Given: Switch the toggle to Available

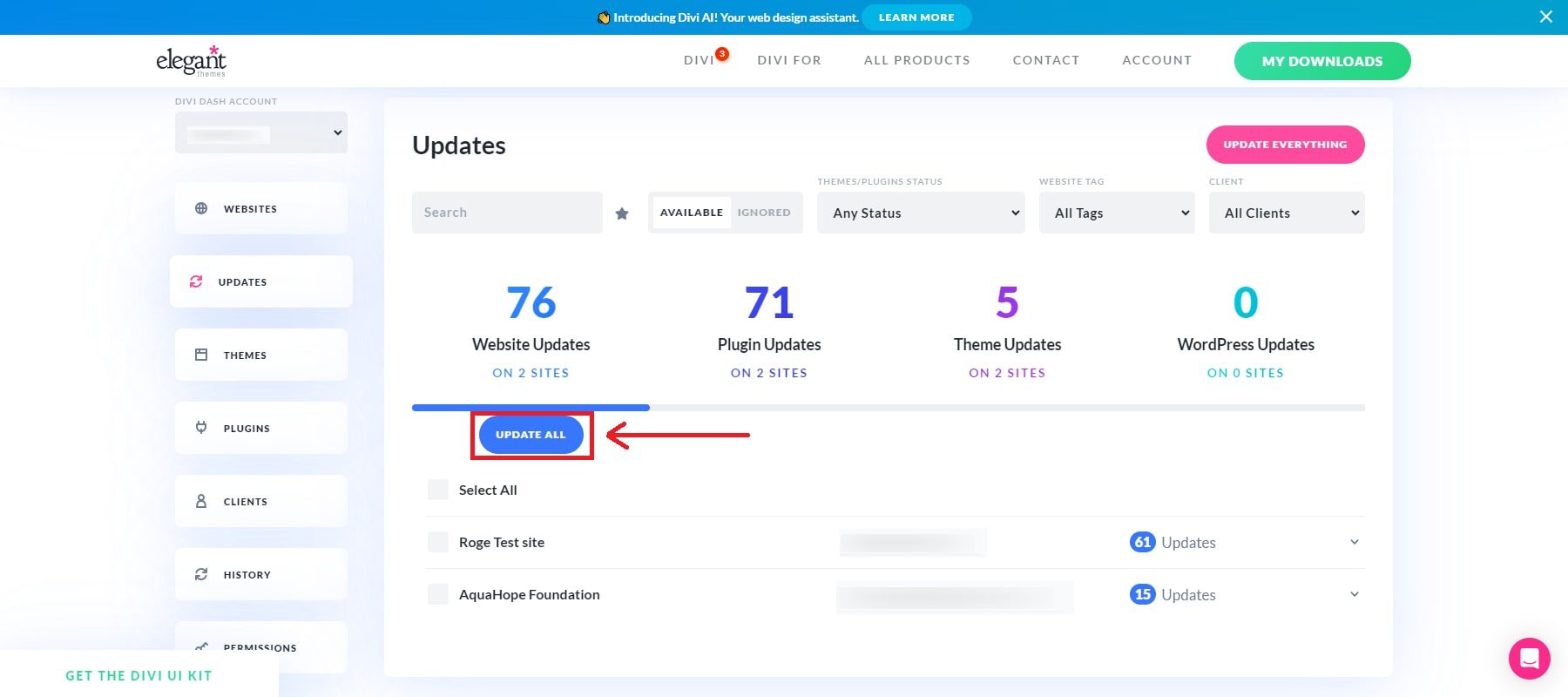Looking at the screenshot, I should [692, 213].
